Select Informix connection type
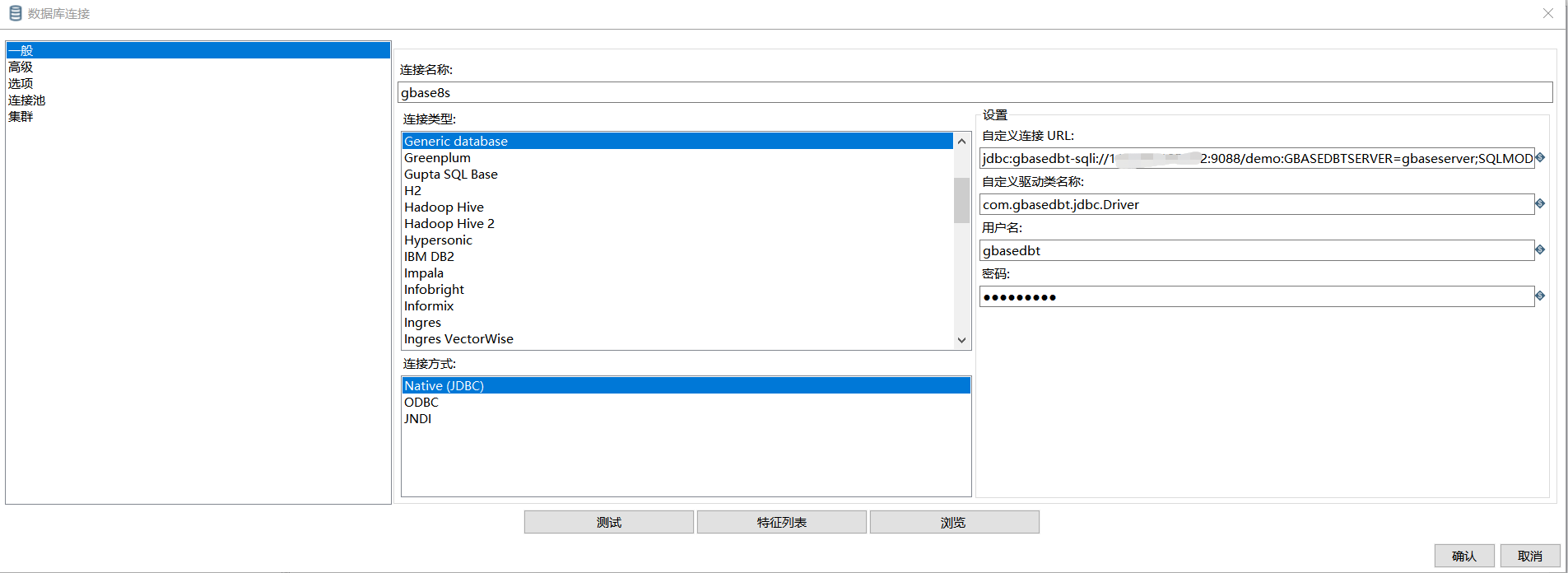The width and height of the screenshot is (1568, 573). tap(677, 305)
